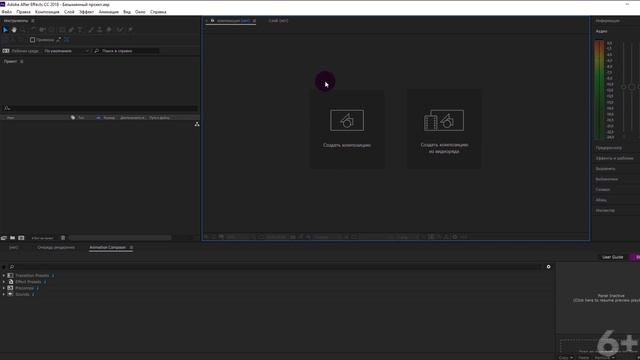
Task: Click the new composition icon in Project panel
Action: point(21,238)
